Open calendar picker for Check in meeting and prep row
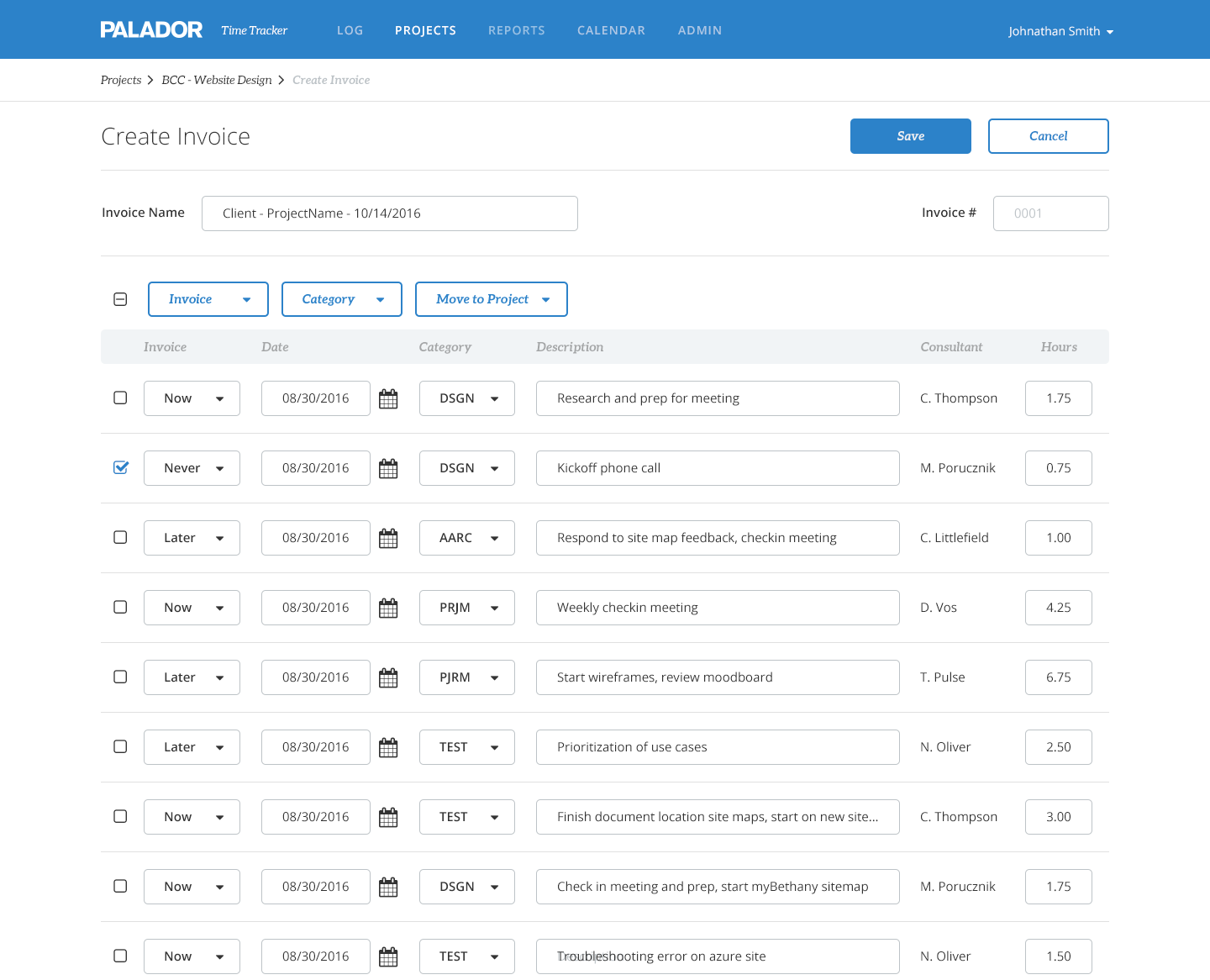Screen dimensions: 1210x980 pos(388,887)
